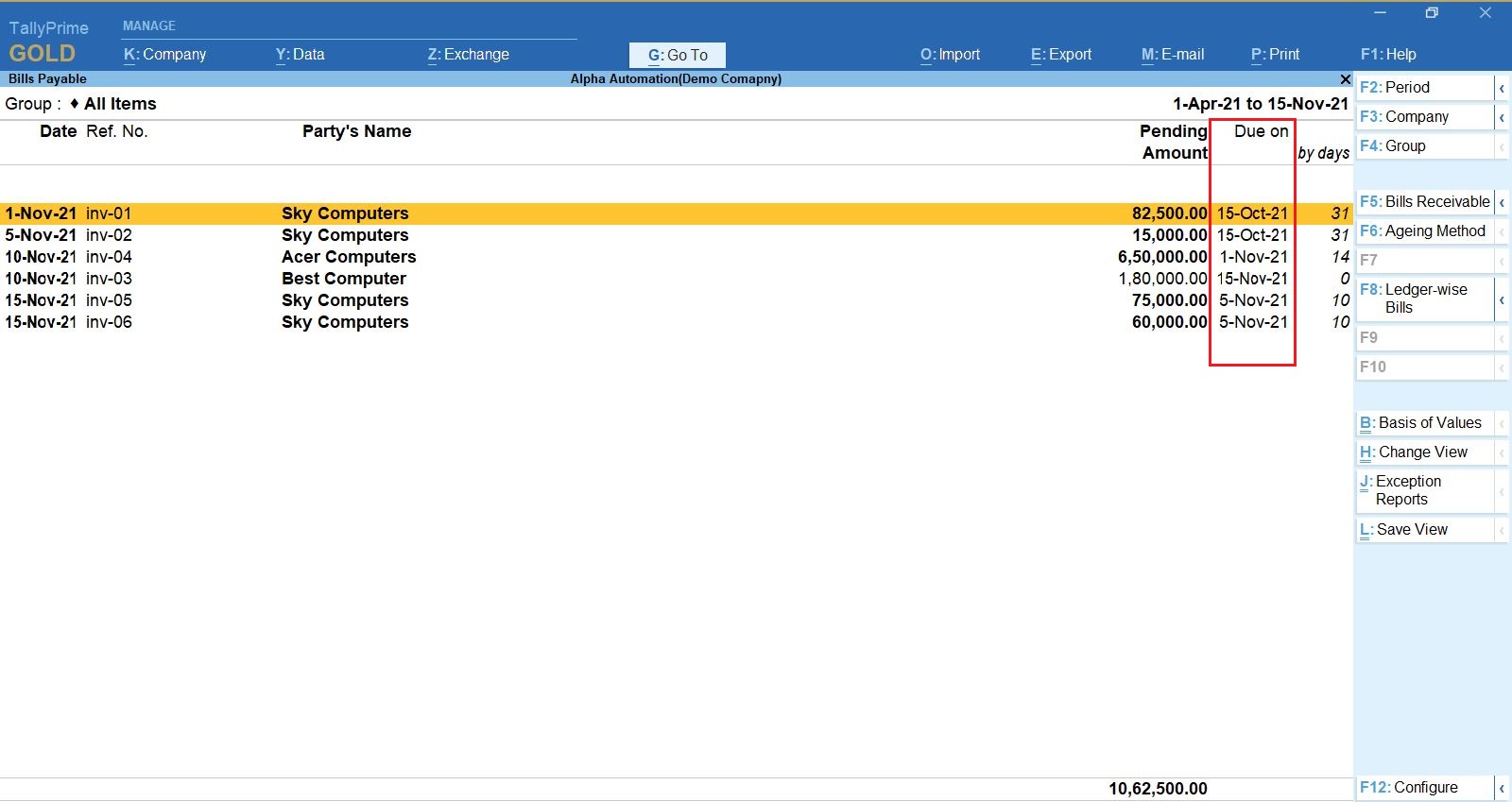Open the Import menu
Image resolution: width=1512 pixels, height=802 pixels.
click(x=950, y=55)
